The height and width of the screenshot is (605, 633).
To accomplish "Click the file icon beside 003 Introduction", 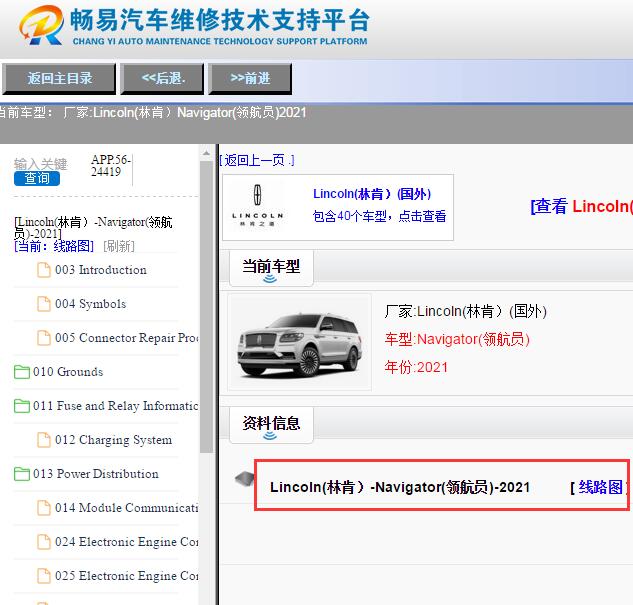I will pos(44,270).
